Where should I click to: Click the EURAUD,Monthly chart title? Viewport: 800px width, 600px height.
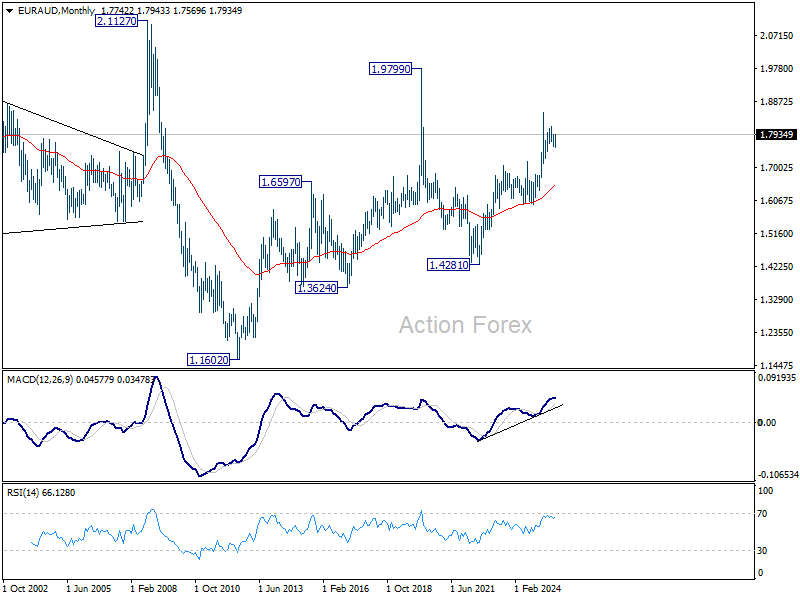click(x=57, y=10)
